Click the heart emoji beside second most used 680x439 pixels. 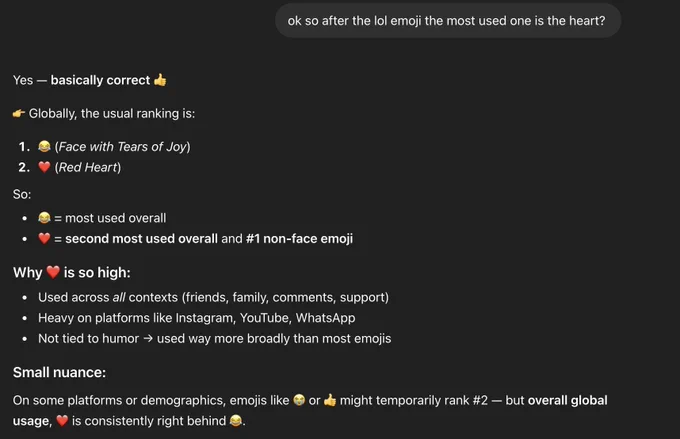[x=44, y=238]
